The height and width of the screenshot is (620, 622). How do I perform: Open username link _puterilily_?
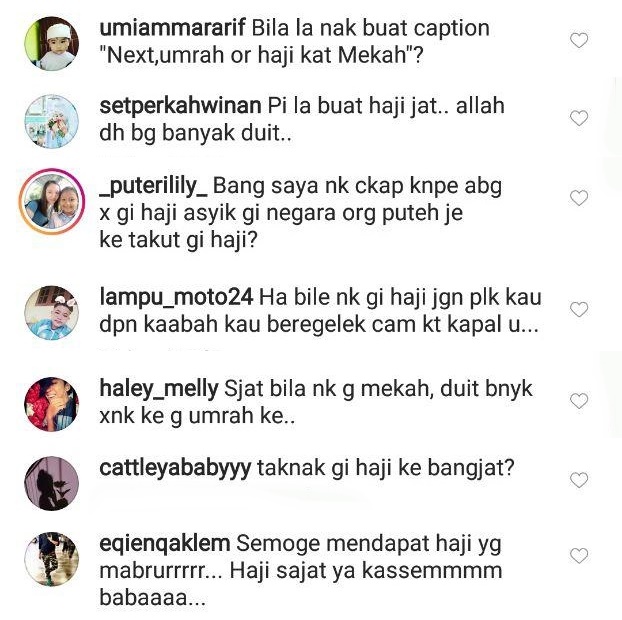(x=154, y=186)
